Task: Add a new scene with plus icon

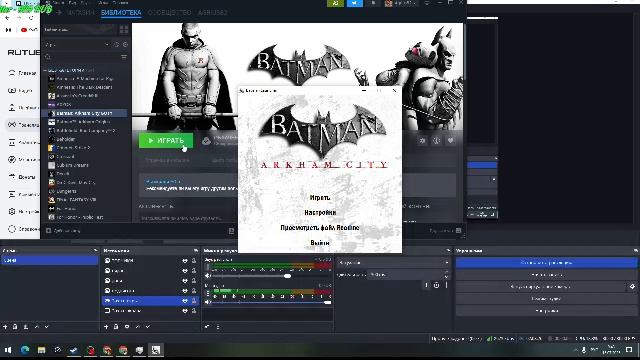Action: pos(5,327)
